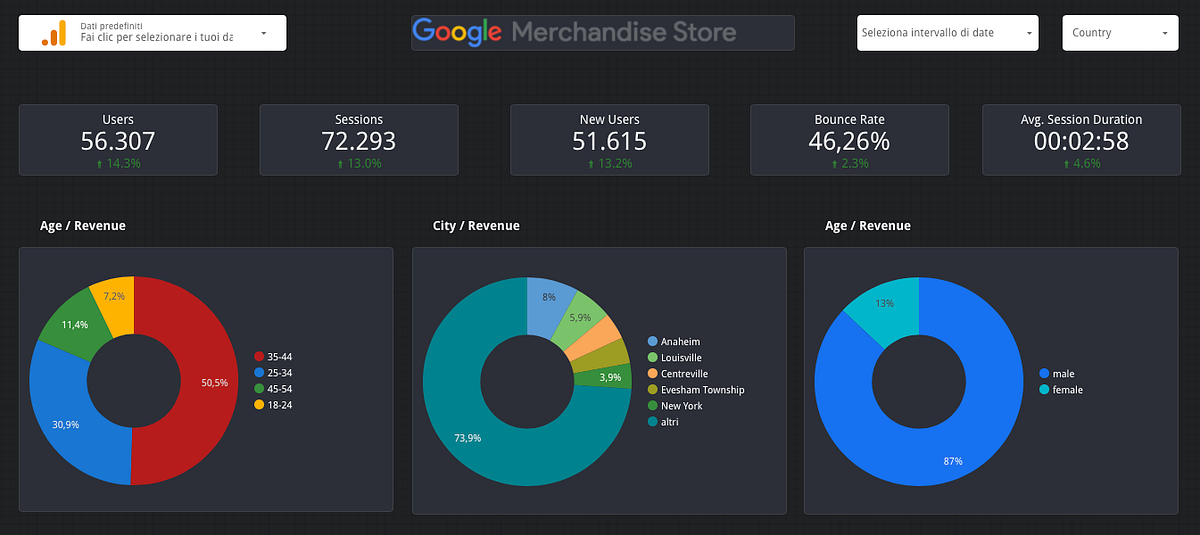Select the 5,9% Louisville slice

click(x=581, y=318)
